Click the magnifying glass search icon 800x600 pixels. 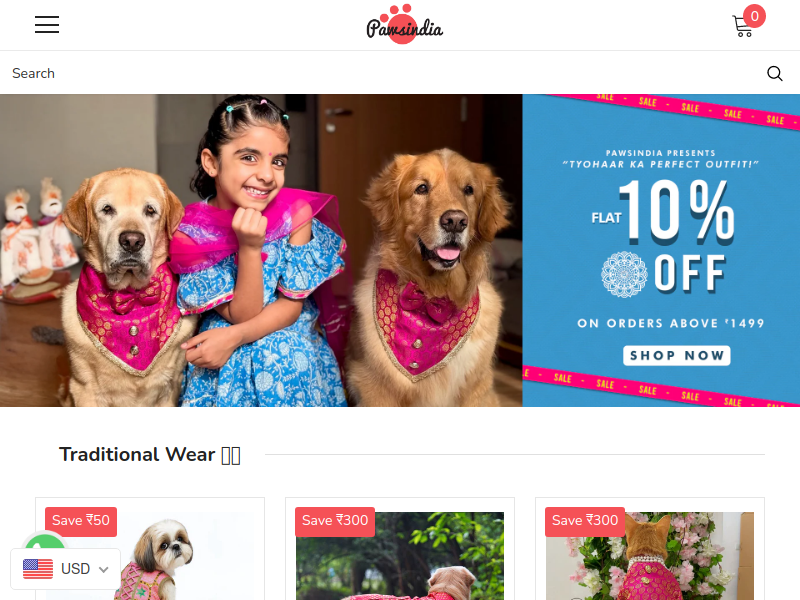pos(774,73)
